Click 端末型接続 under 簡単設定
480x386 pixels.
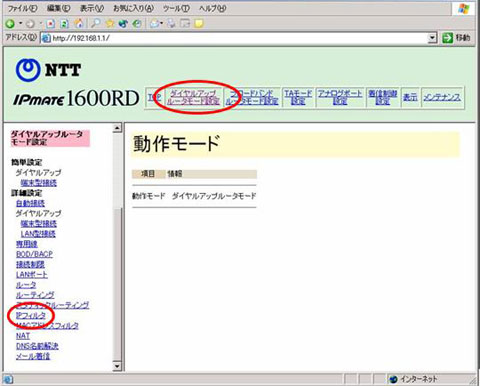(x=39, y=183)
